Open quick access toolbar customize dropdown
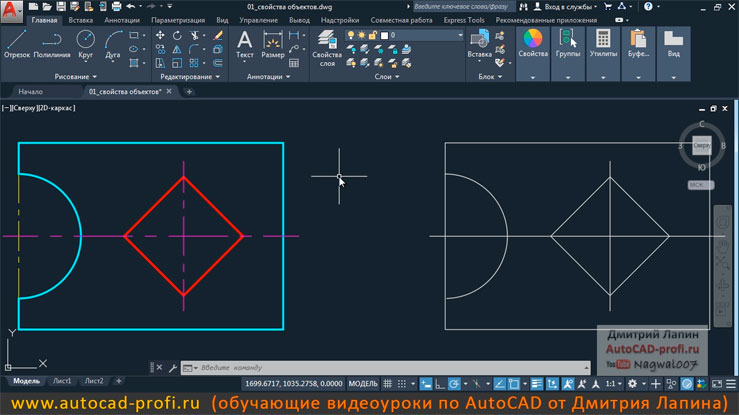739x415 pixels. 170,7
